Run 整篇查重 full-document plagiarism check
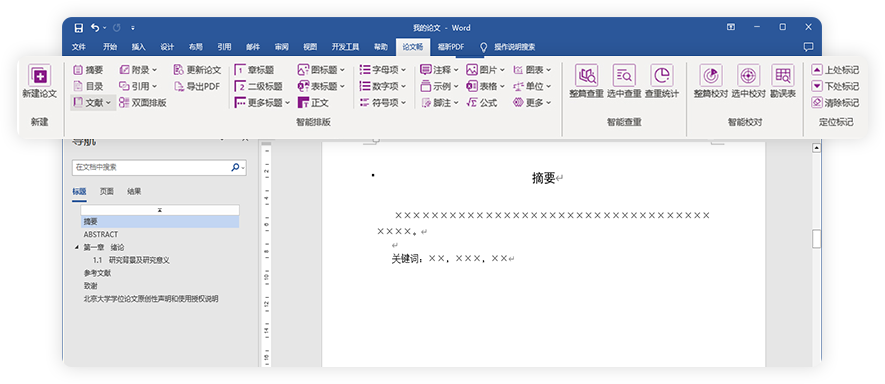885x384 pixels. pos(586,82)
